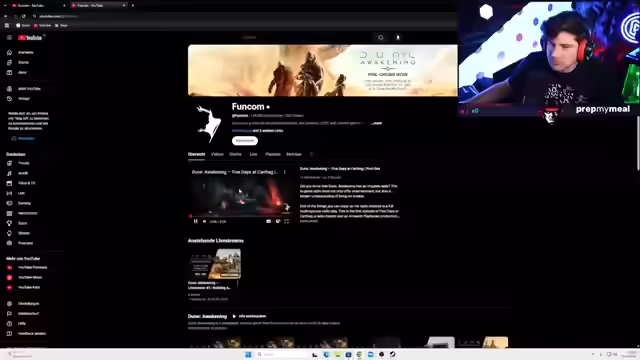Click the featured video's red progress bar
The image size is (640, 360).
click(240, 216)
